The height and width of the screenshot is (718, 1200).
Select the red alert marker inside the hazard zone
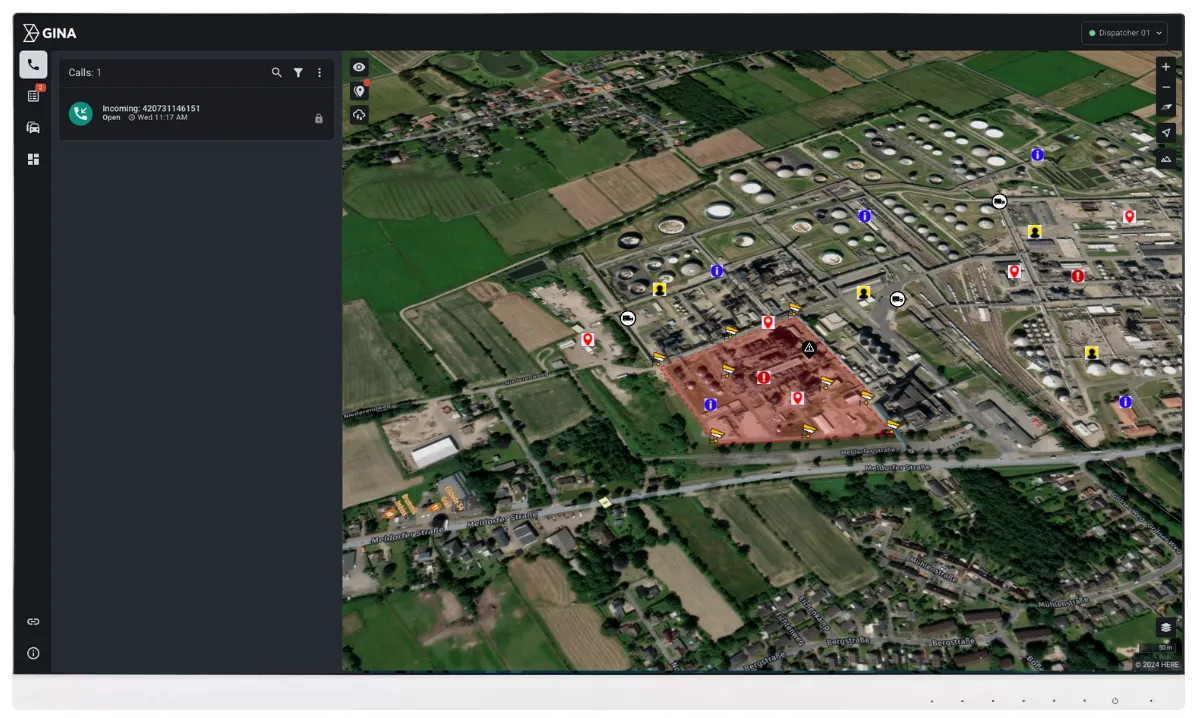tap(763, 378)
